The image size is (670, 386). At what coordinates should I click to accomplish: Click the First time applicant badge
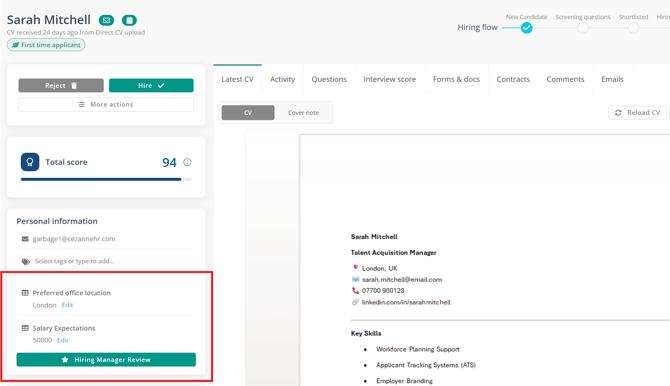46,45
